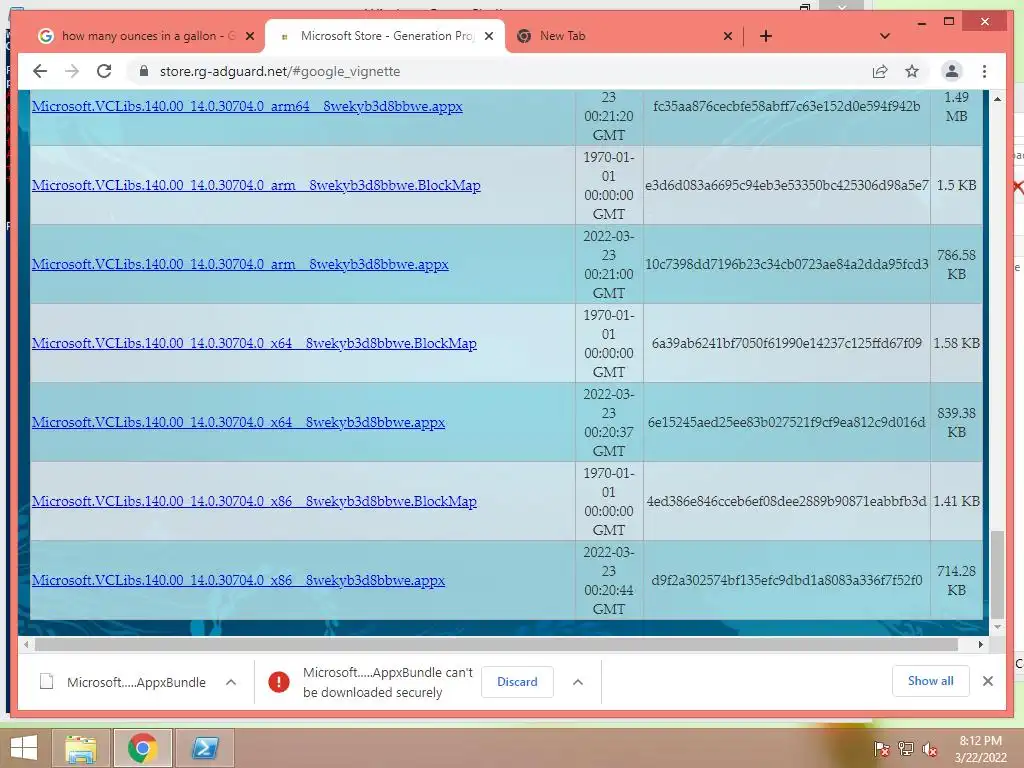Screen dimensions: 1024x768
Task: Click the Action Center flag tray icon
Action: pos(881,749)
